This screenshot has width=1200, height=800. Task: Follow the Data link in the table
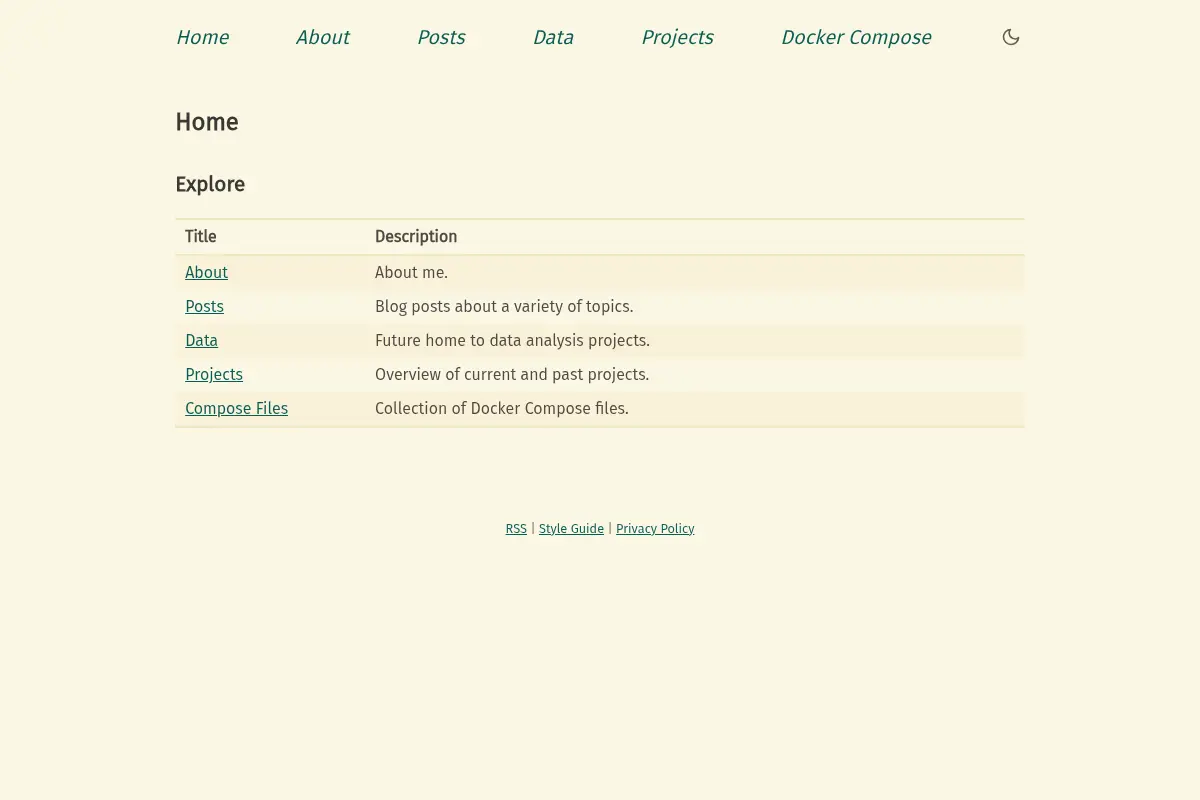pos(201,340)
